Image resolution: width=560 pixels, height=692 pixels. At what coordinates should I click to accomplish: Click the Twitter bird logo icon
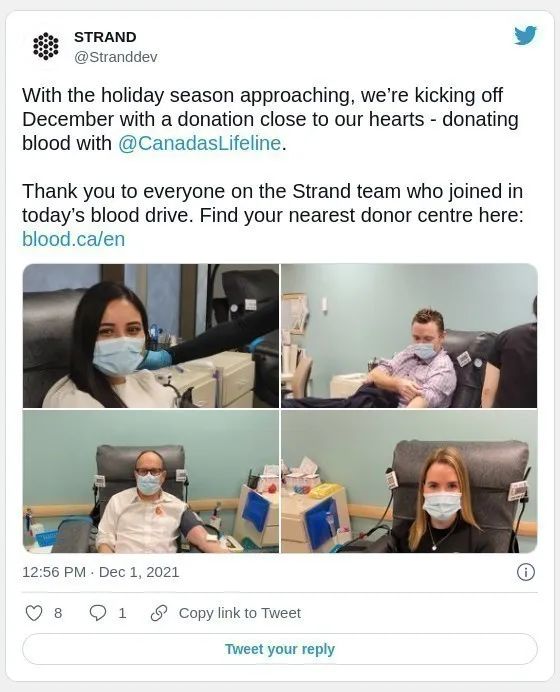pos(525,35)
